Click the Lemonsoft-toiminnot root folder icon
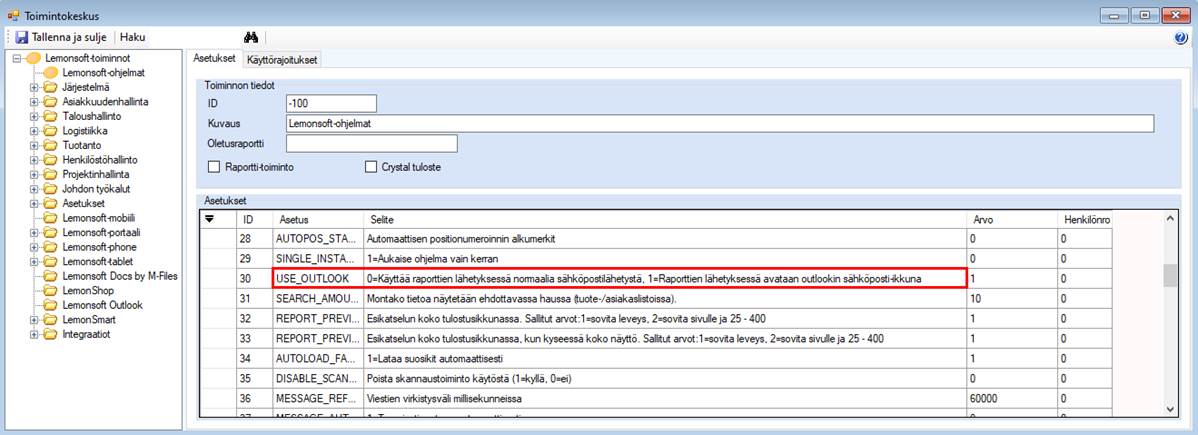Viewport: 1198px width, 435px height. coord(34,58)
